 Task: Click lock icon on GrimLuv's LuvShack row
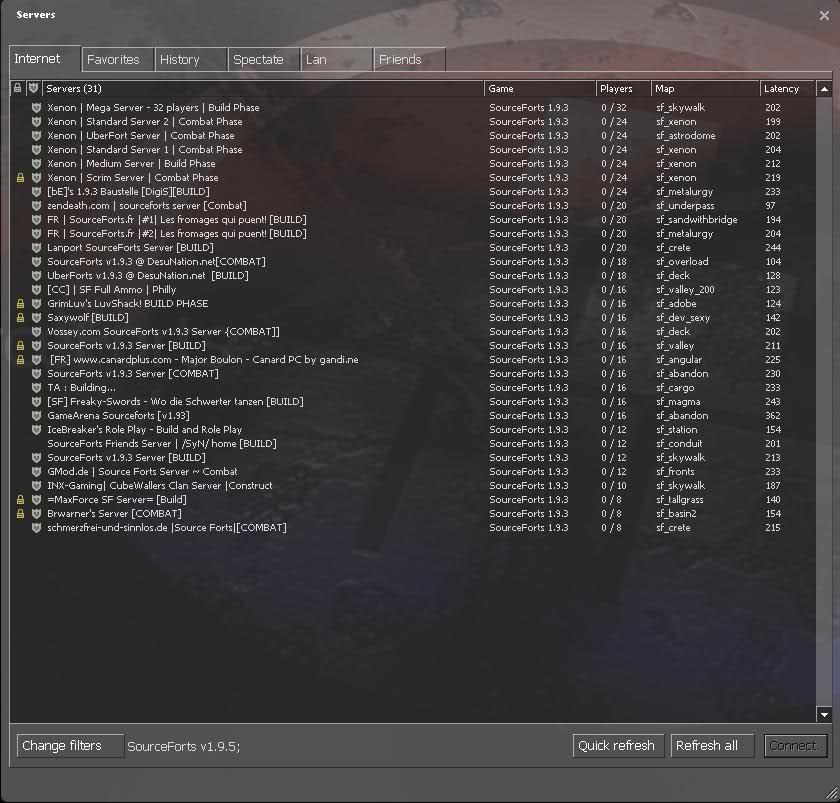pyautogui.click(x=20, y=304)
